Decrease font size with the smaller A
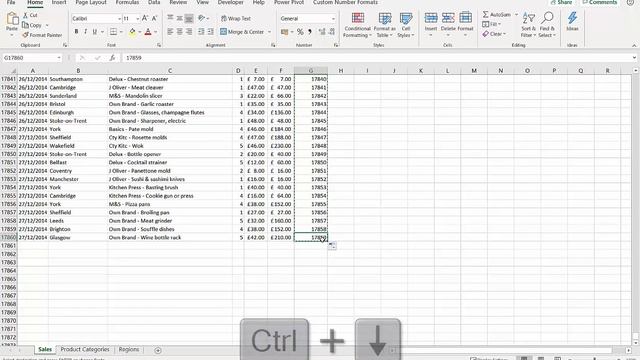This screenshot has height=360, width=640. point(154,18)
